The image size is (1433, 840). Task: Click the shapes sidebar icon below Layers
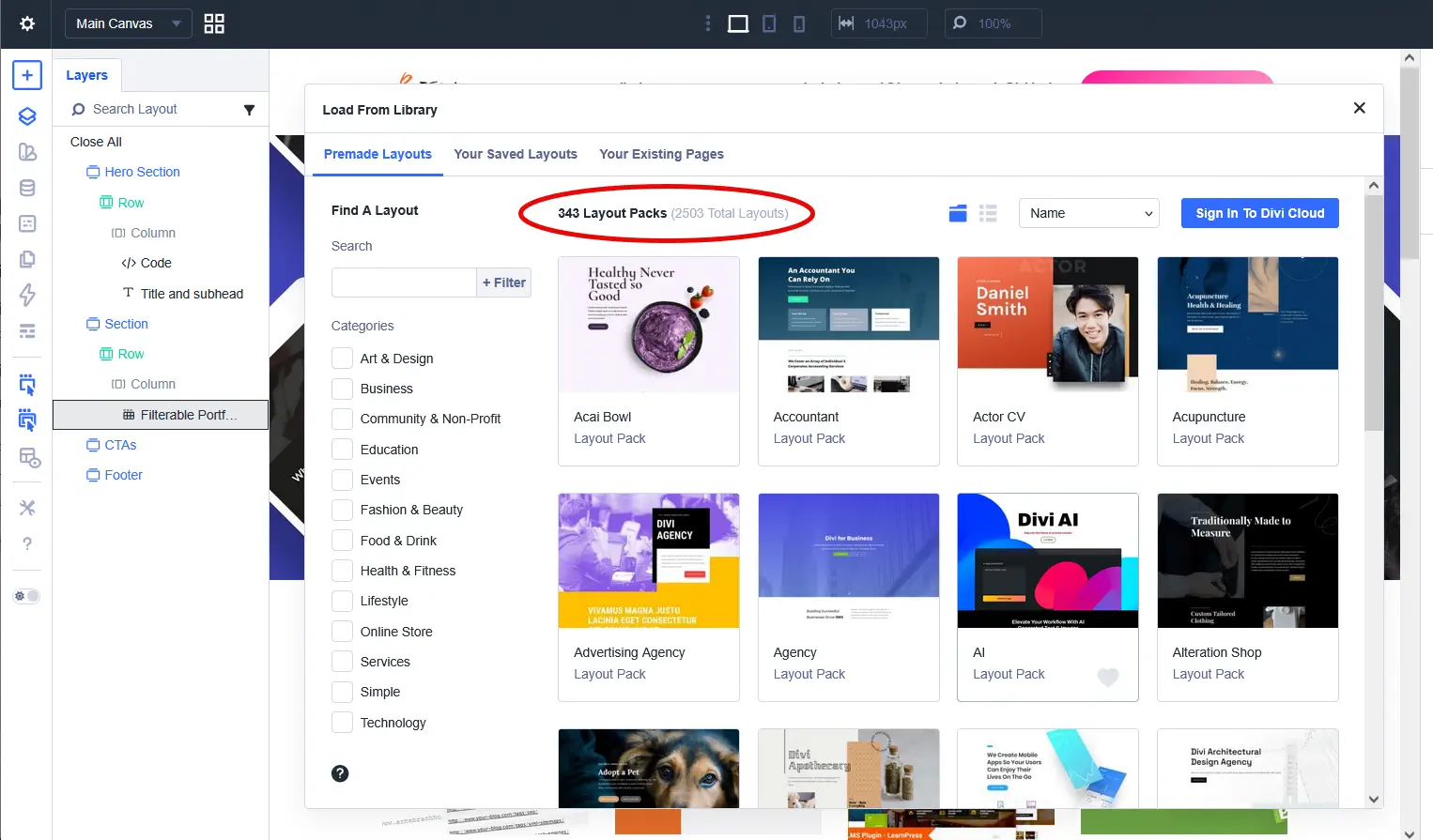tap(27, 152)
